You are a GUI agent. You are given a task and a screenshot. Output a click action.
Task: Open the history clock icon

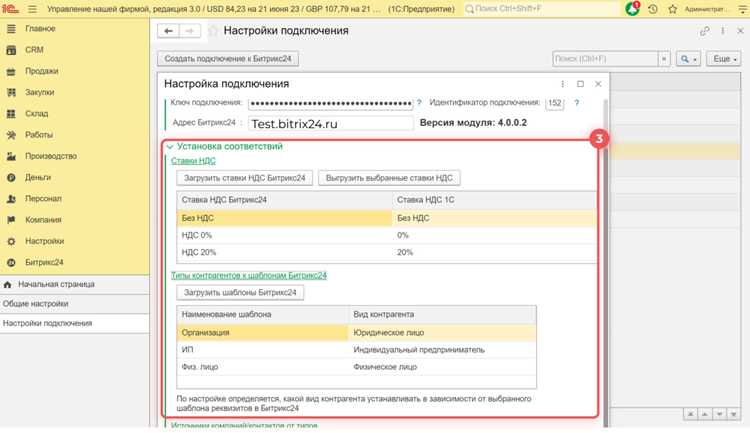[x=653, y=9]
